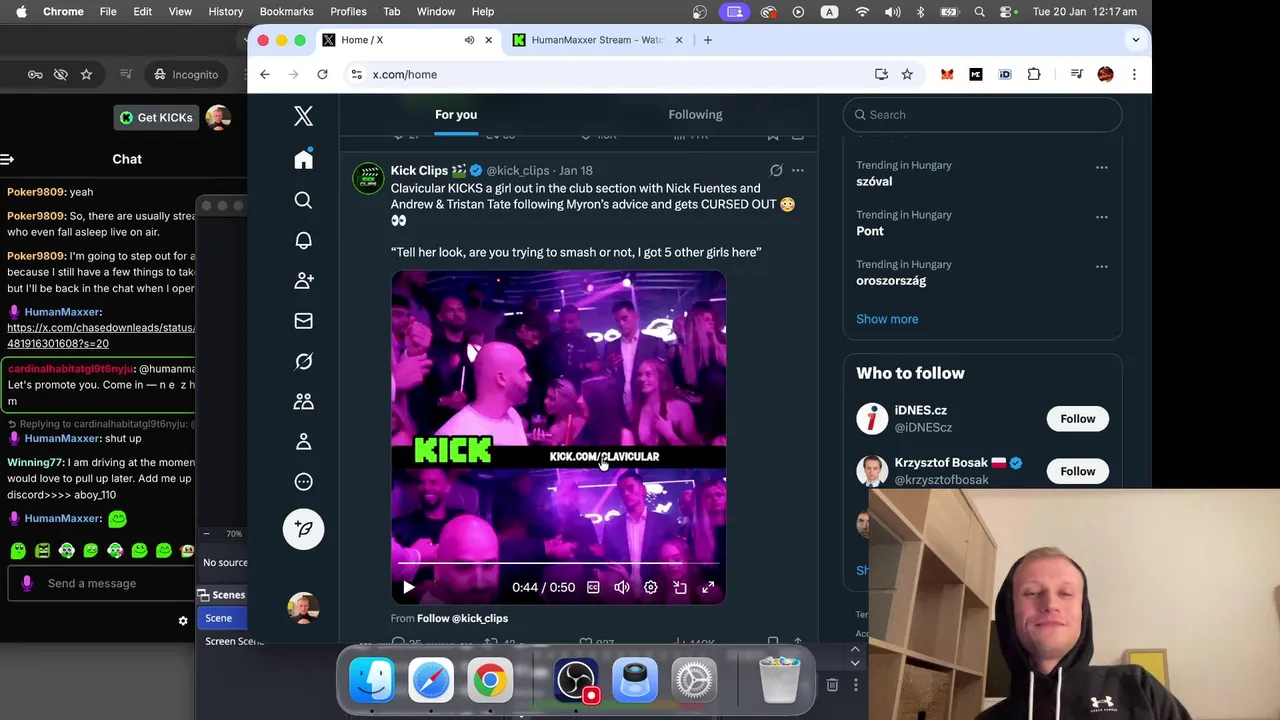This screenshot has height=720, width=1280.
Task: Open Messages envelope in X sidebar
Action: pos(303,321)
